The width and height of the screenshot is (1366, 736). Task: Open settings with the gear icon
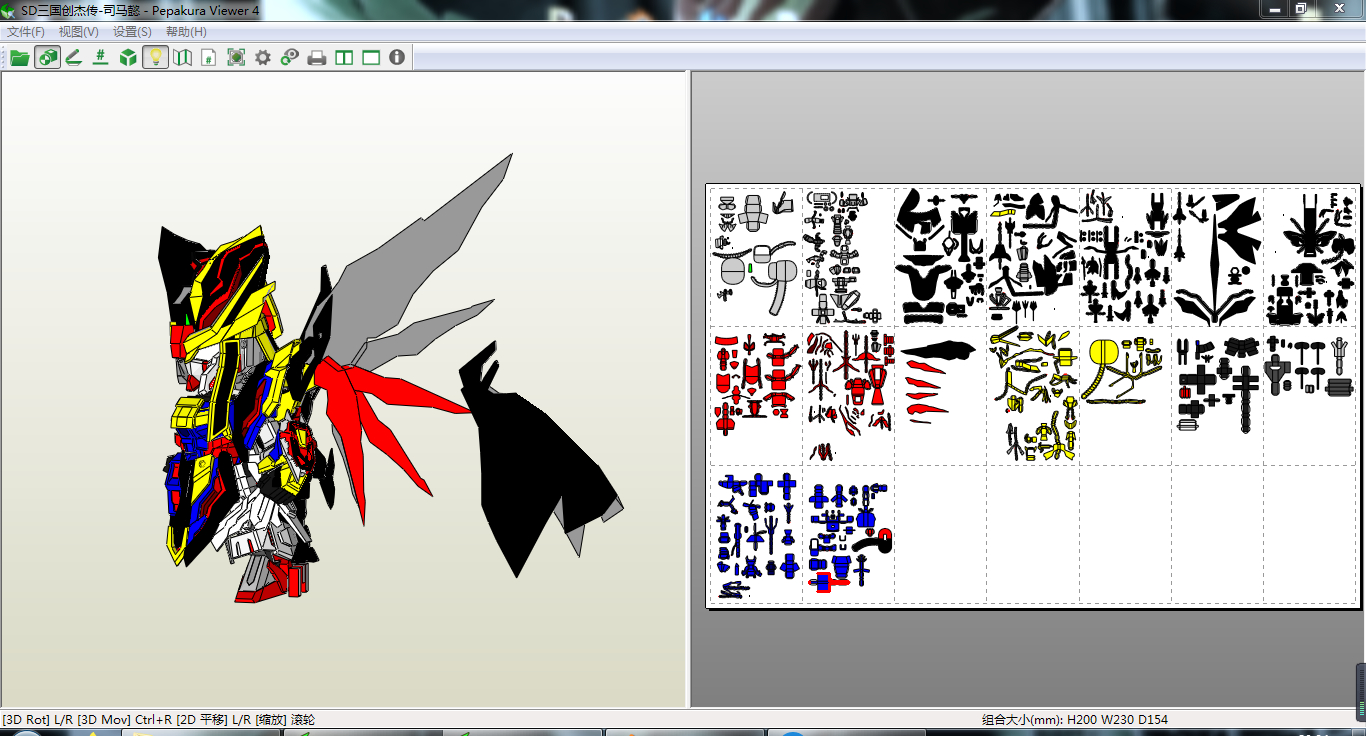coord(263,57)
